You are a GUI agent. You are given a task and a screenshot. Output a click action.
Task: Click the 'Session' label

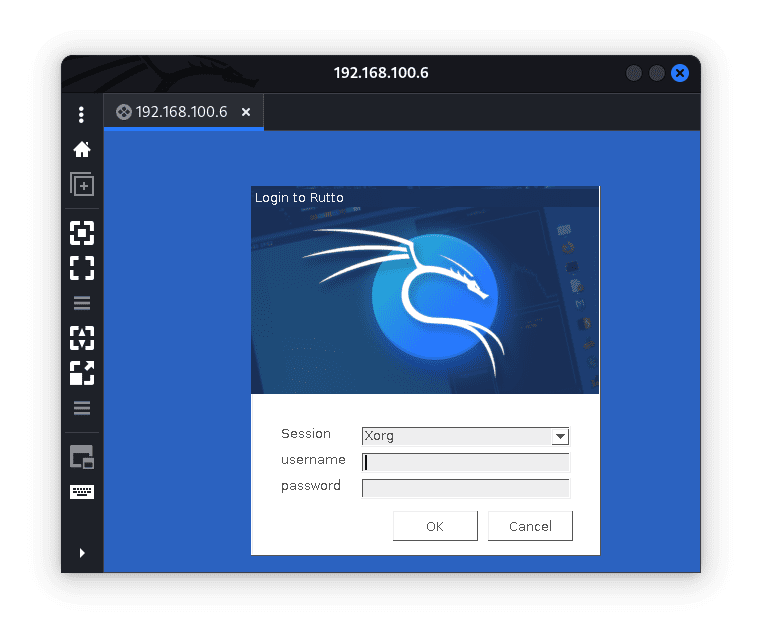306,433
